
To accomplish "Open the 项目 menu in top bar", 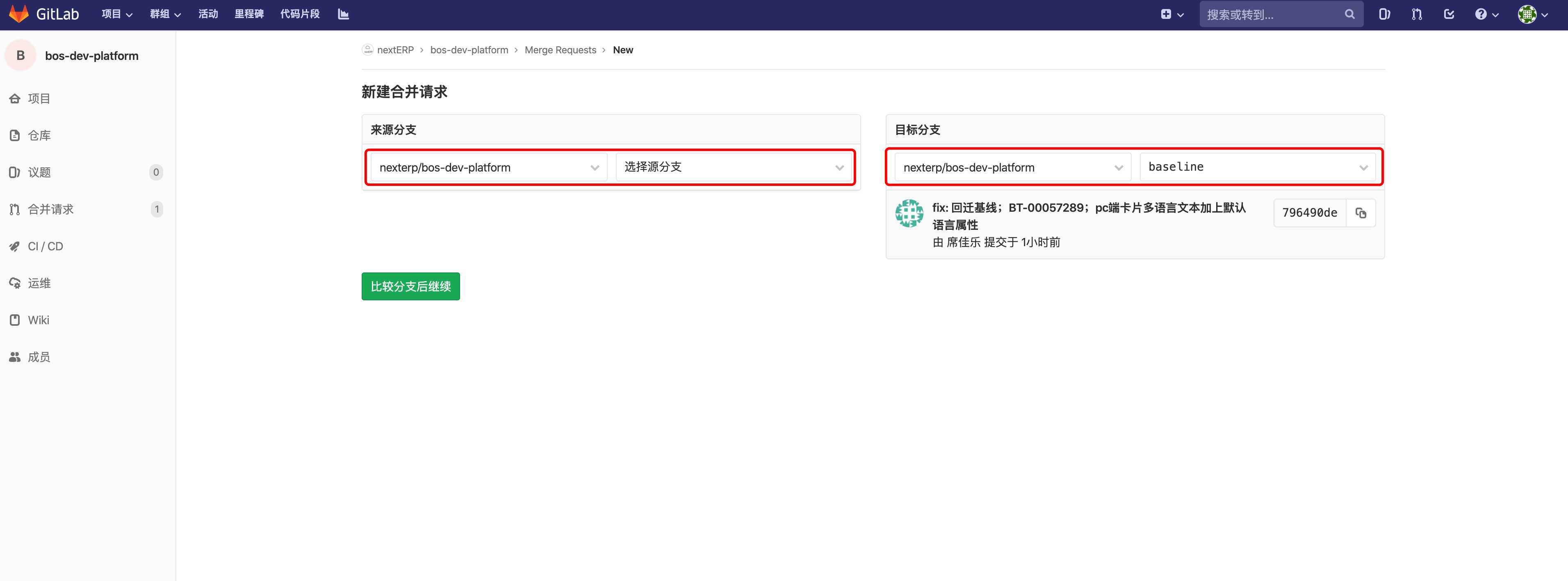I will coord(117,14).
